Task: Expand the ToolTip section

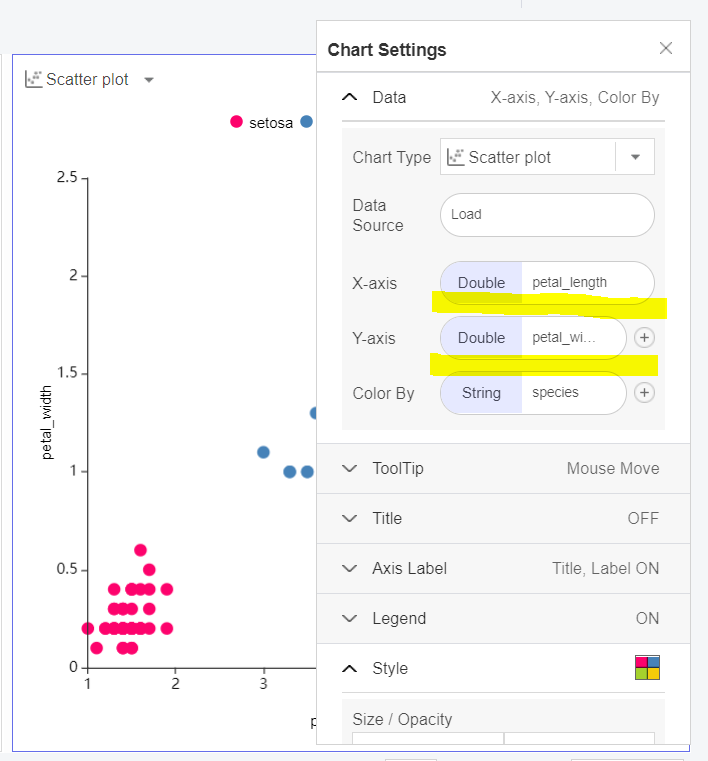Action: point(349,468)
